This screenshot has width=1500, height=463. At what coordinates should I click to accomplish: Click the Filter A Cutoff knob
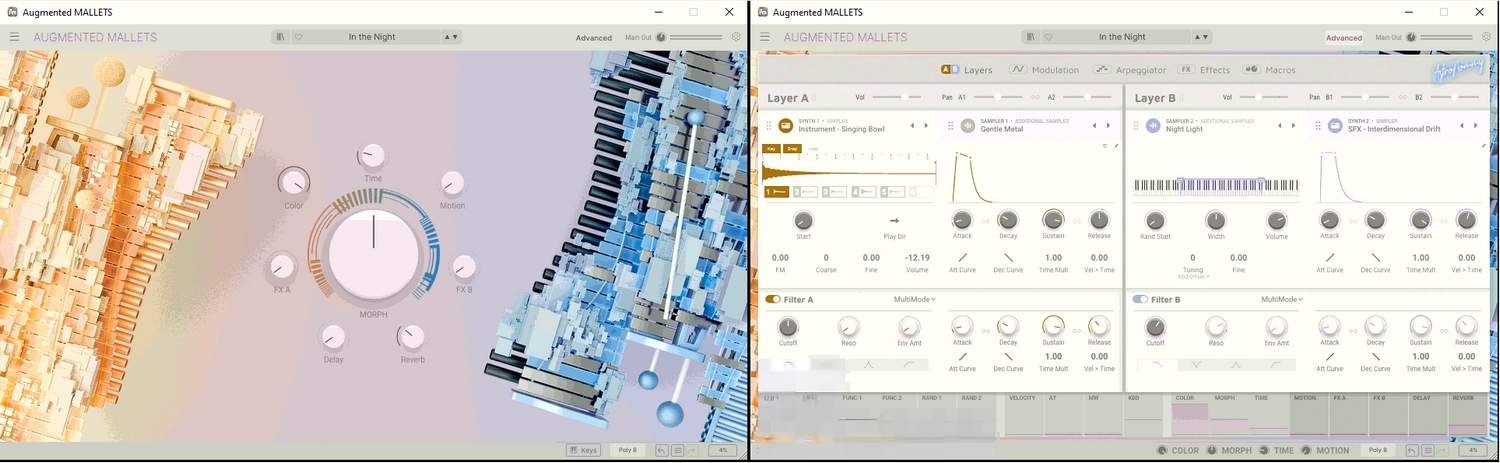click(x=788, y=327)
